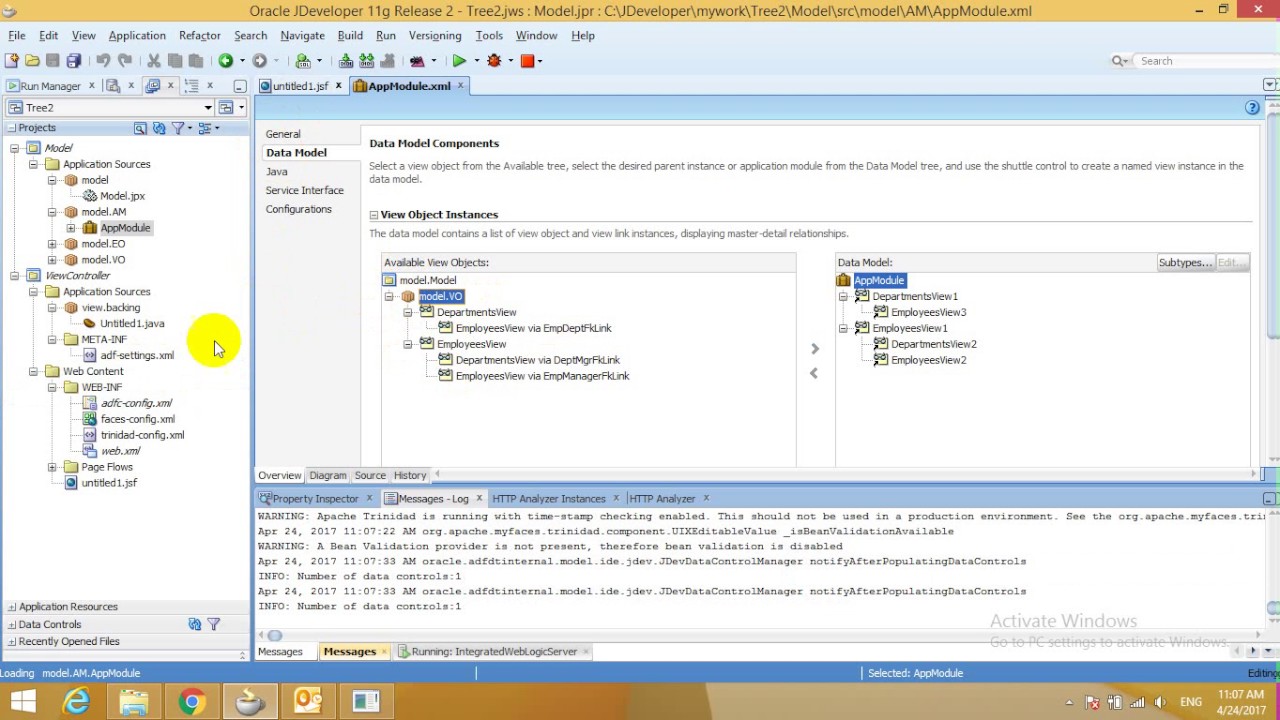
Task: Select the Java category in the editor sidebar
Action: click(277, 172)
